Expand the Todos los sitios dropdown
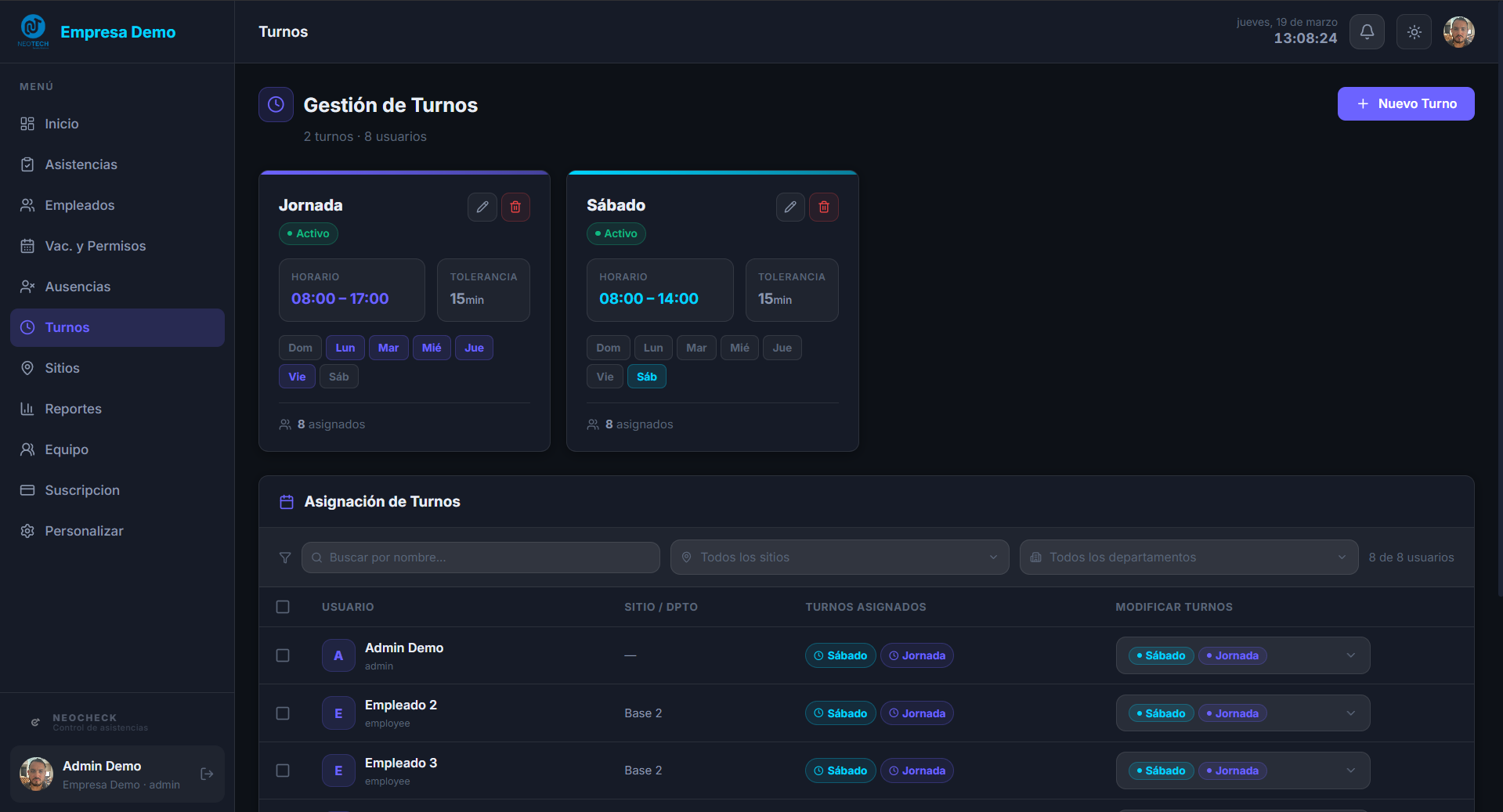 coord(839,557)
